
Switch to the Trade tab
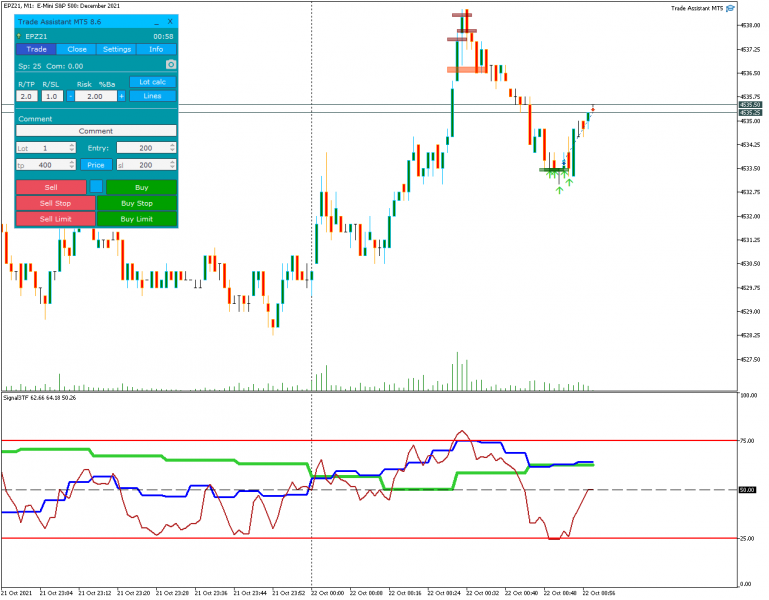(x=36, y=49)
